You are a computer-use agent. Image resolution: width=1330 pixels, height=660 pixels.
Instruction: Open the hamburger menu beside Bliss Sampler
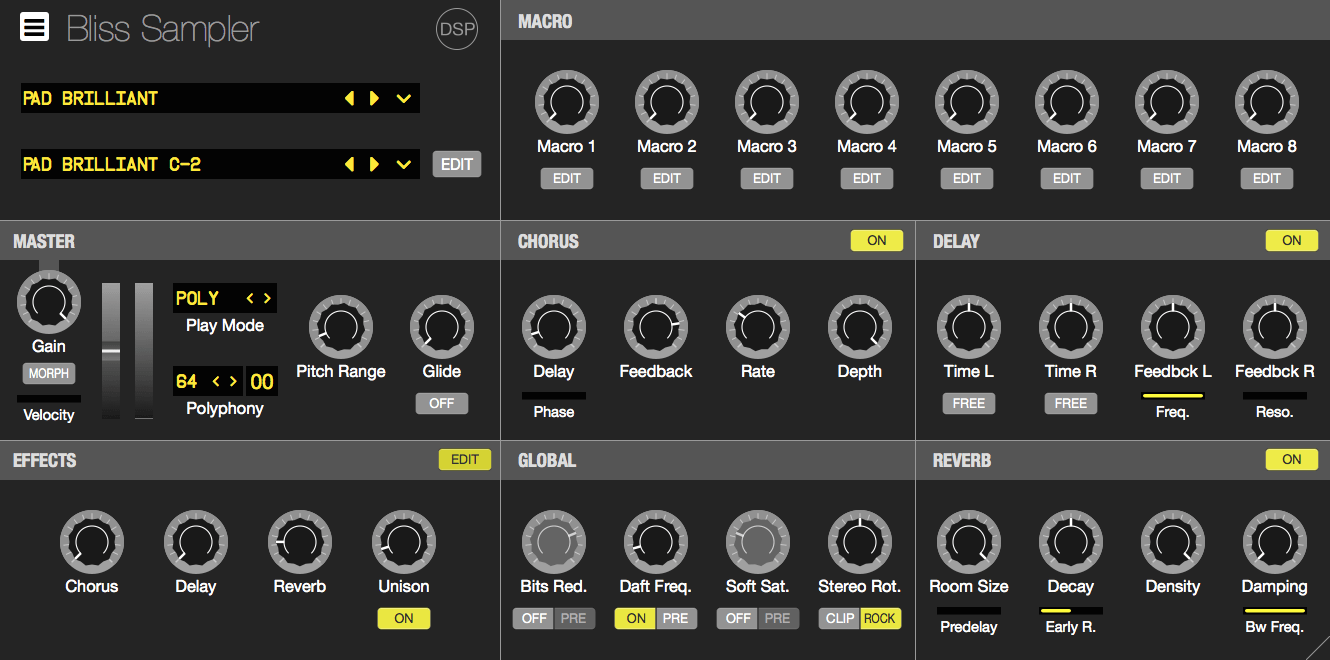click(35, 27)
